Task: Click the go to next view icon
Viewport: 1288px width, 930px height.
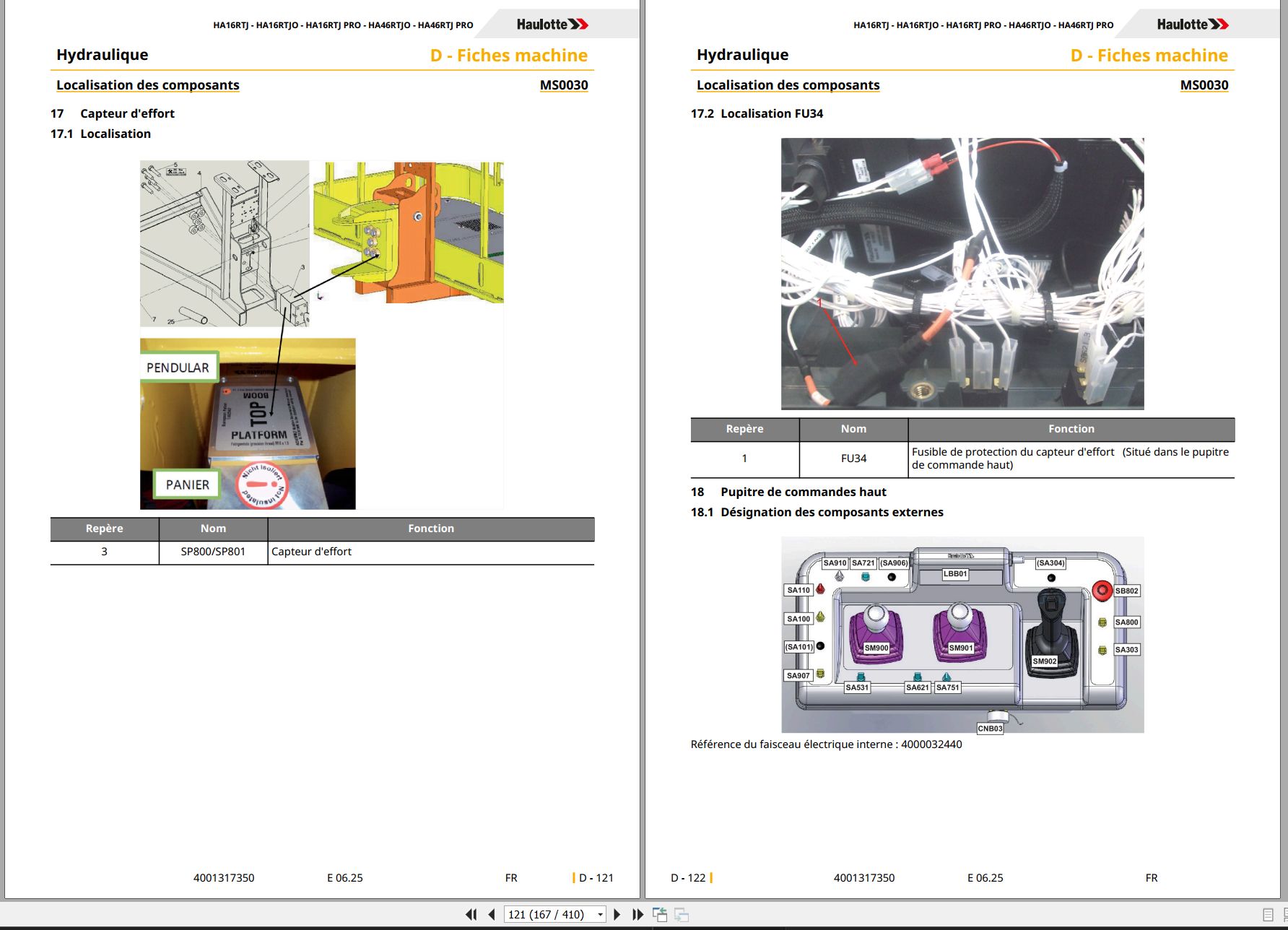Action: (682, 915)
